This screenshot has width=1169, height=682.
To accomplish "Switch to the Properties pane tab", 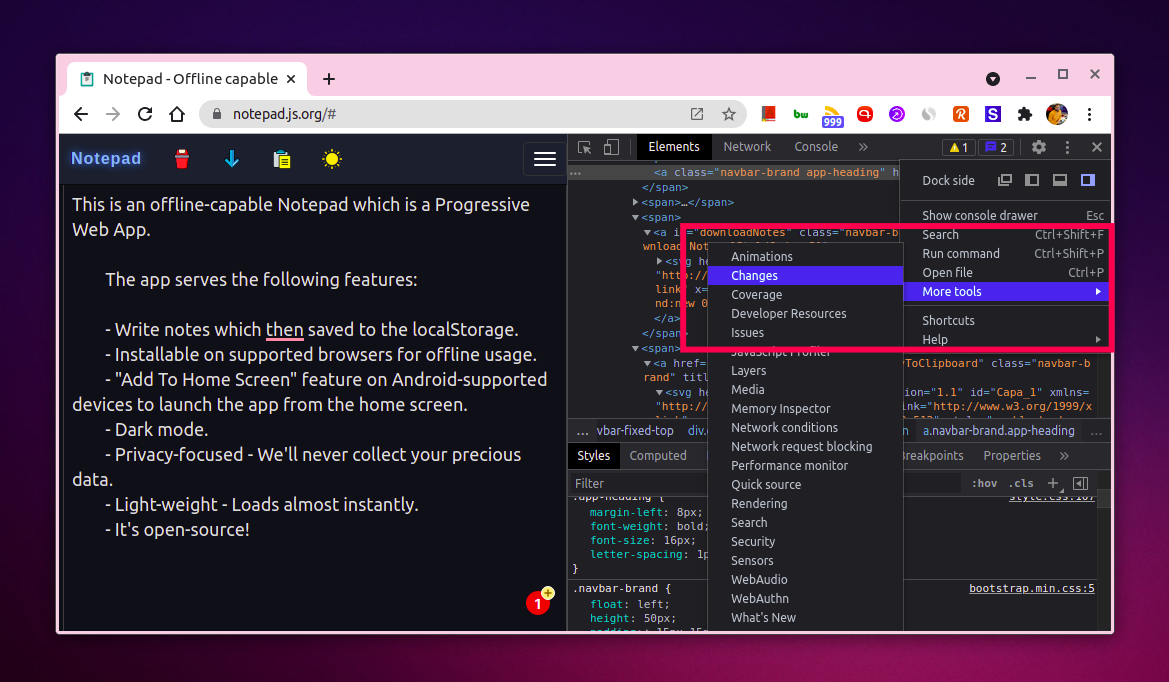I will click(x=1012, y=455).
